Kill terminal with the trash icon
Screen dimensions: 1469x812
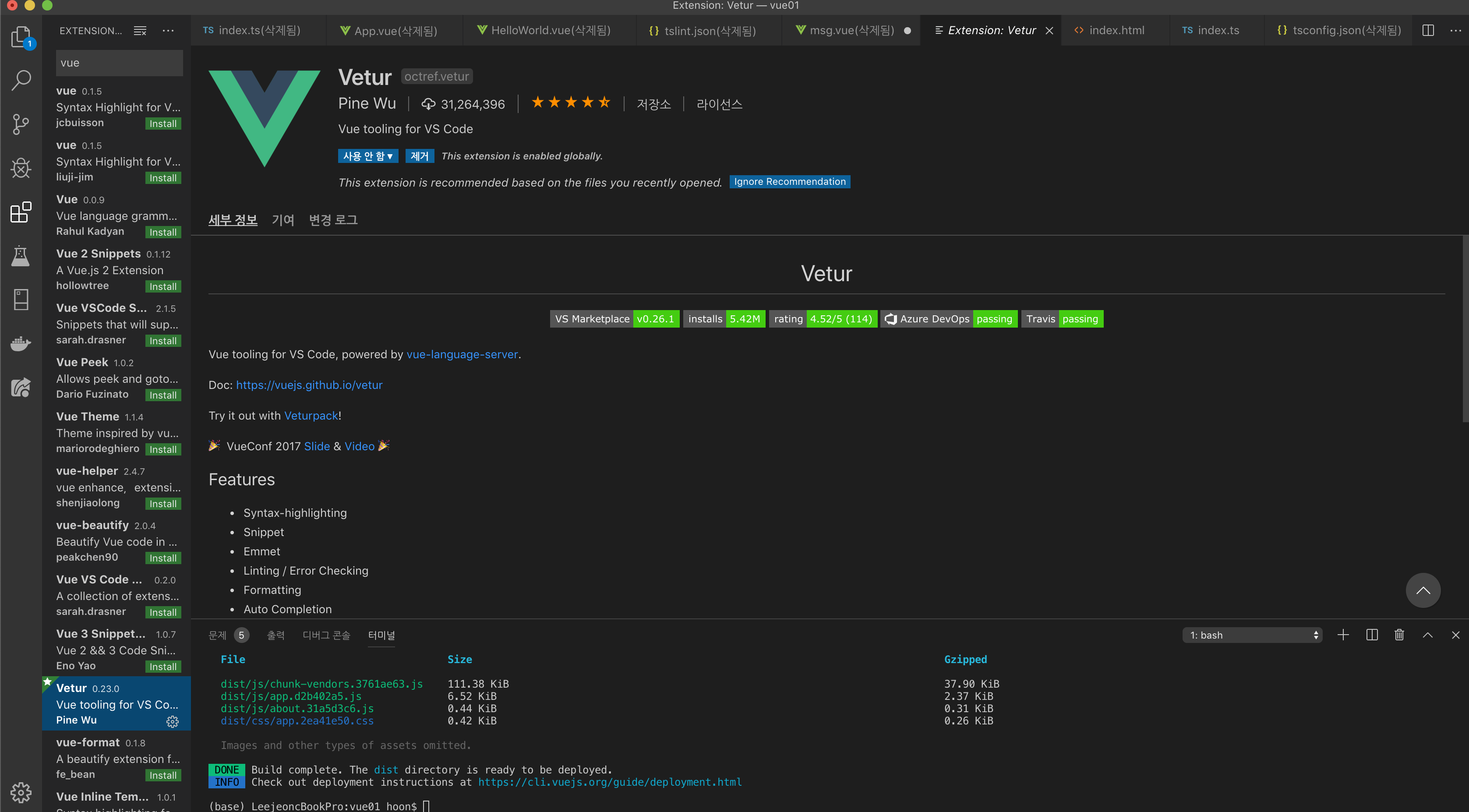click(1399, 635)
